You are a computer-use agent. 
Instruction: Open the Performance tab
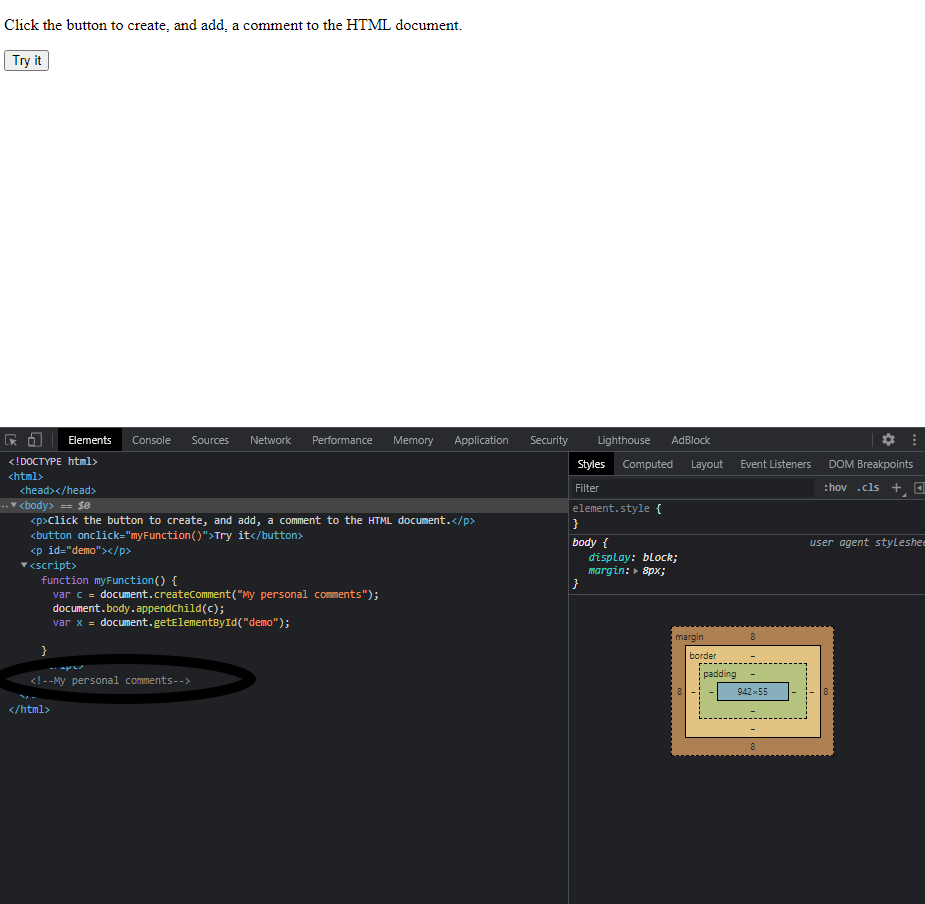click(342, 440)
